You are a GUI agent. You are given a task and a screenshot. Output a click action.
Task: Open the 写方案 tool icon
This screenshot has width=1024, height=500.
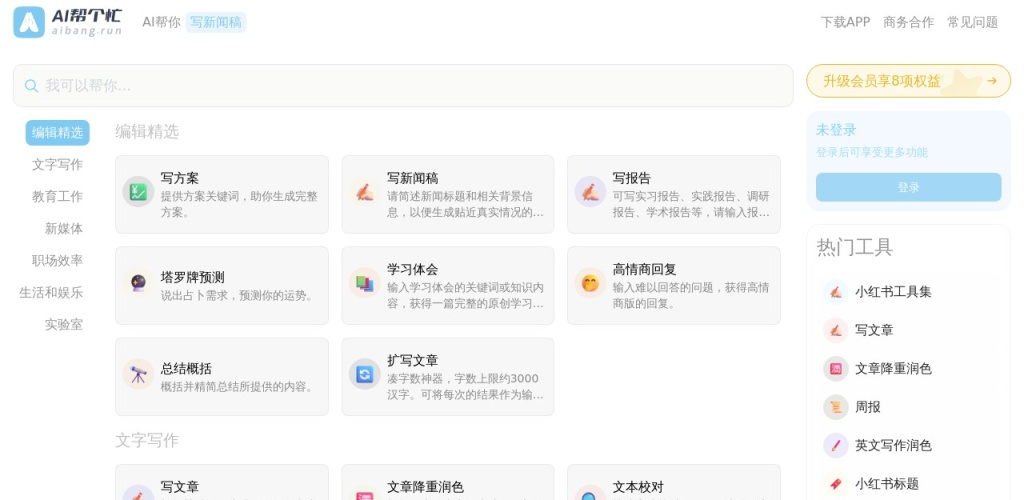(x=138, y=192)
